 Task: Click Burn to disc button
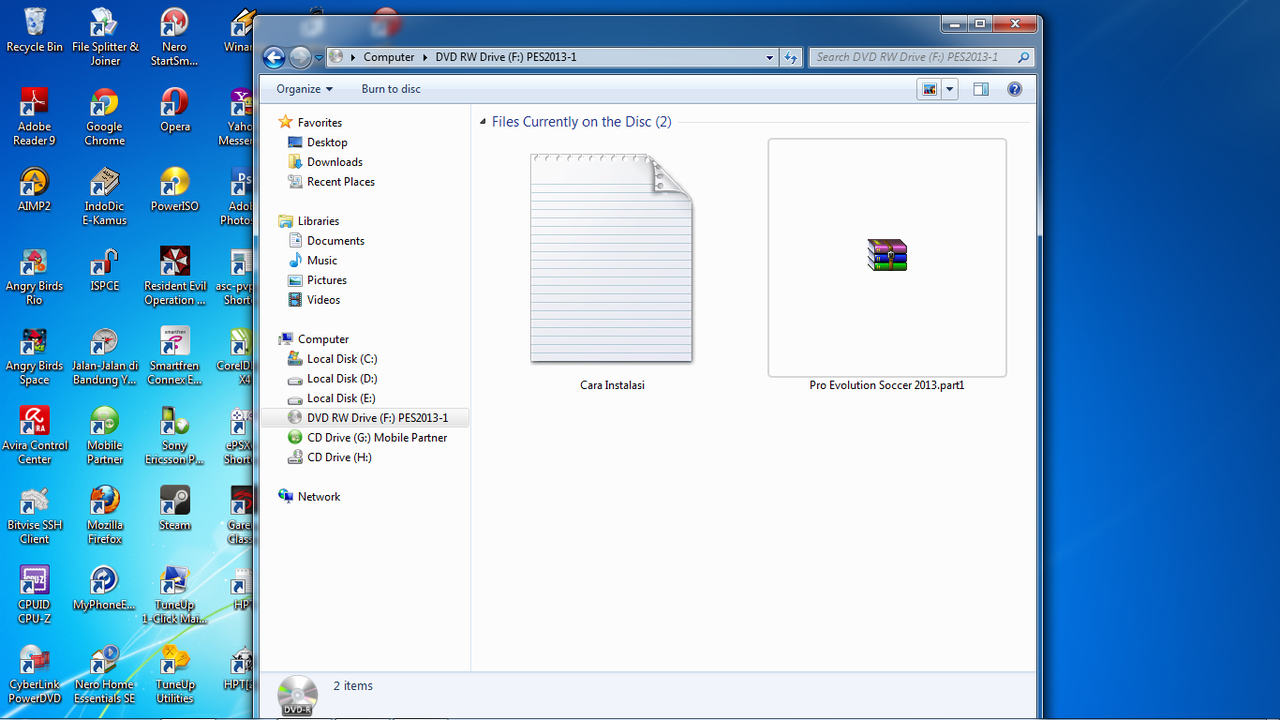(x=391, y=89)
